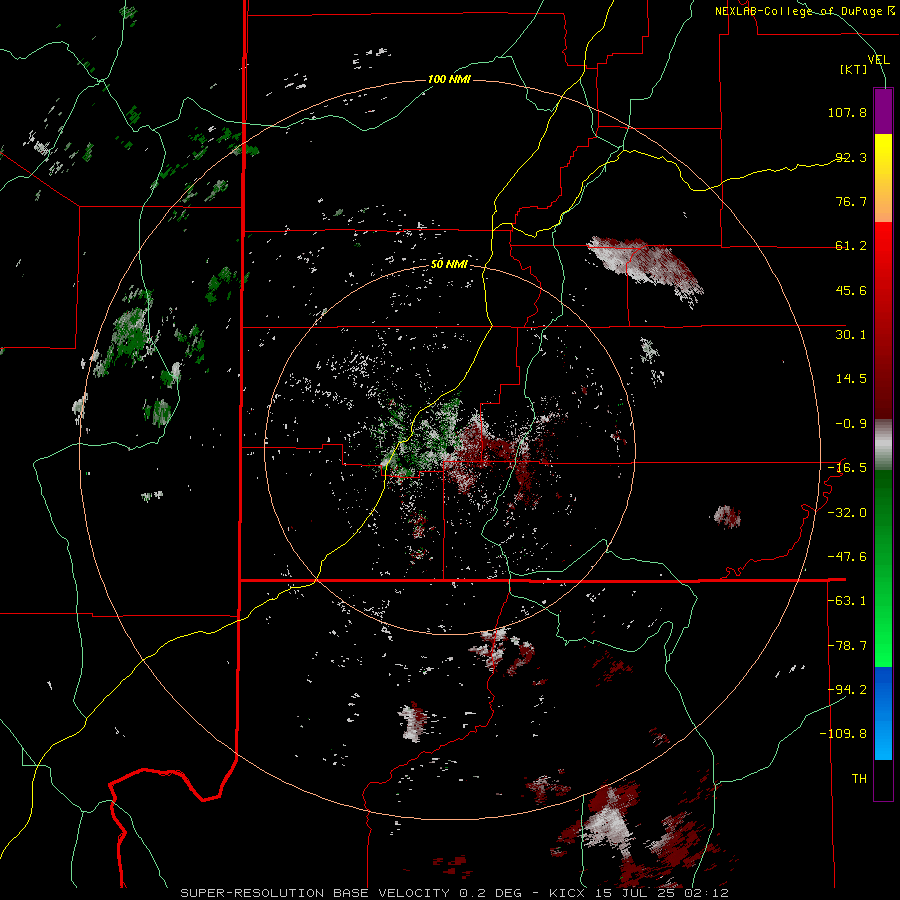
Task: Click the -109.8 velocity scale value
Action: click(844, 734)
